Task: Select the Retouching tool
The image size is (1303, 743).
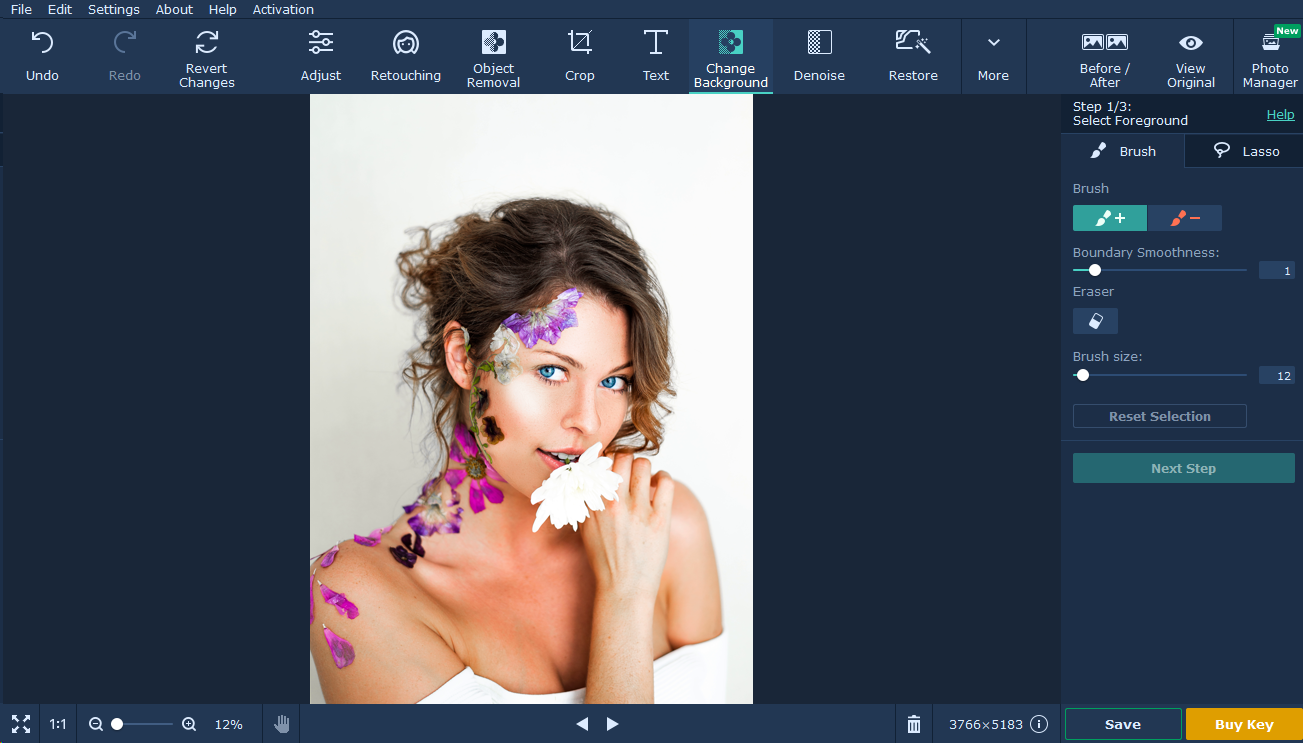Action: (x=406, y=57)
